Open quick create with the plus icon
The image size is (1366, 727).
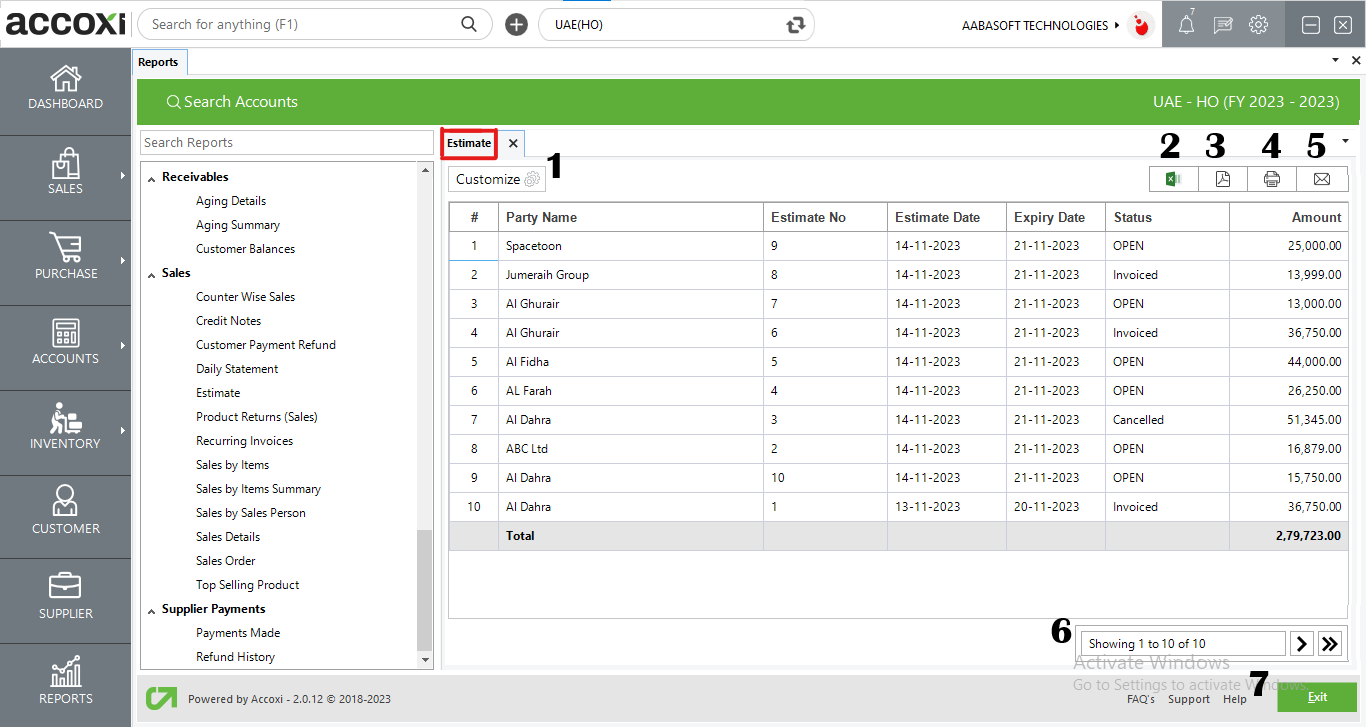pyautogui.click(x=516, y=23)
